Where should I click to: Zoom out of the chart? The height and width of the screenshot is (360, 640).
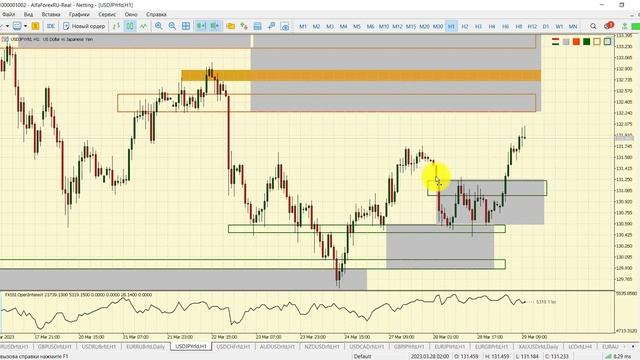click(x=172, y=26)
